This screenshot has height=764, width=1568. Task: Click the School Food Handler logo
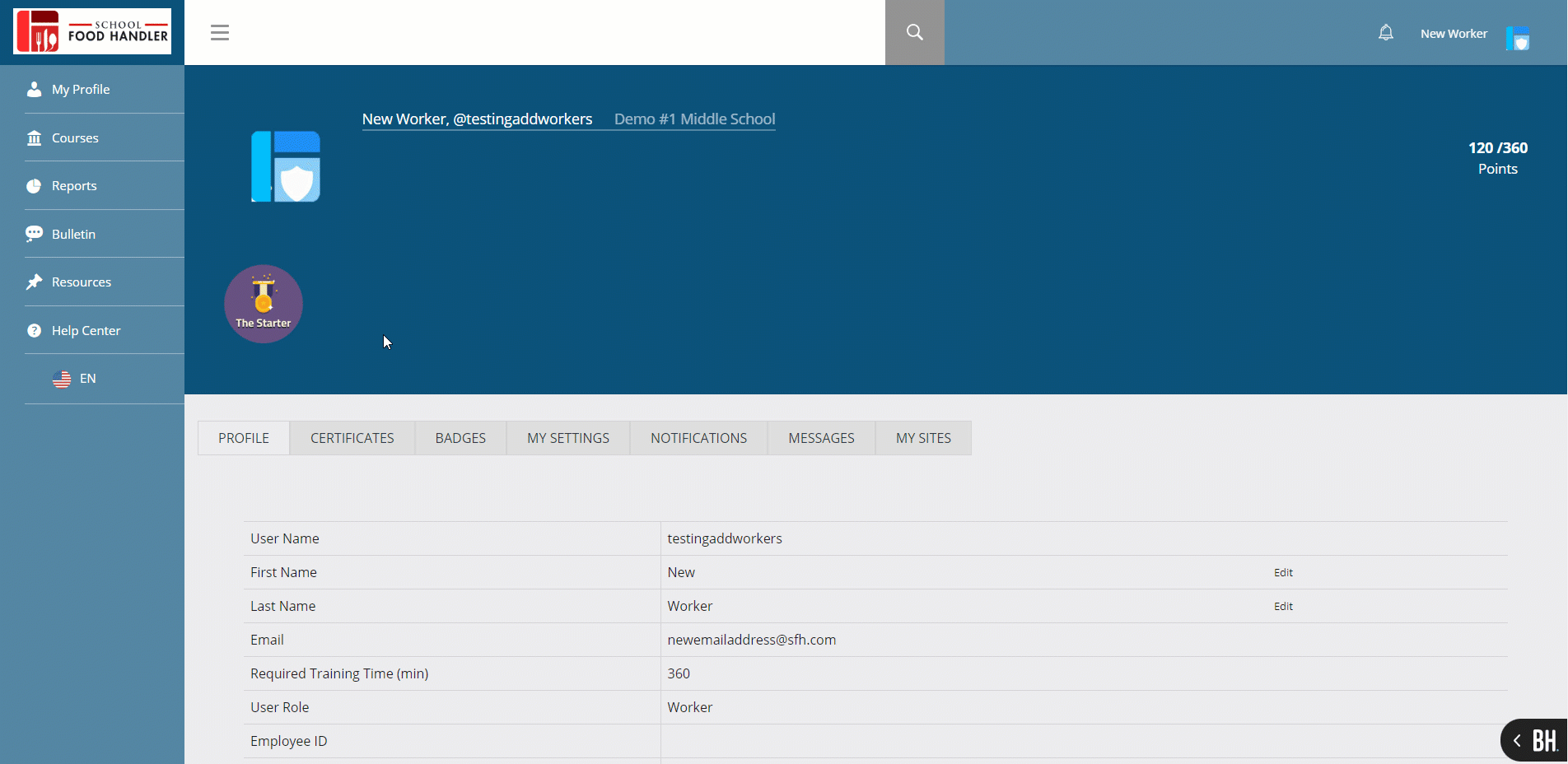coord(92,31)
